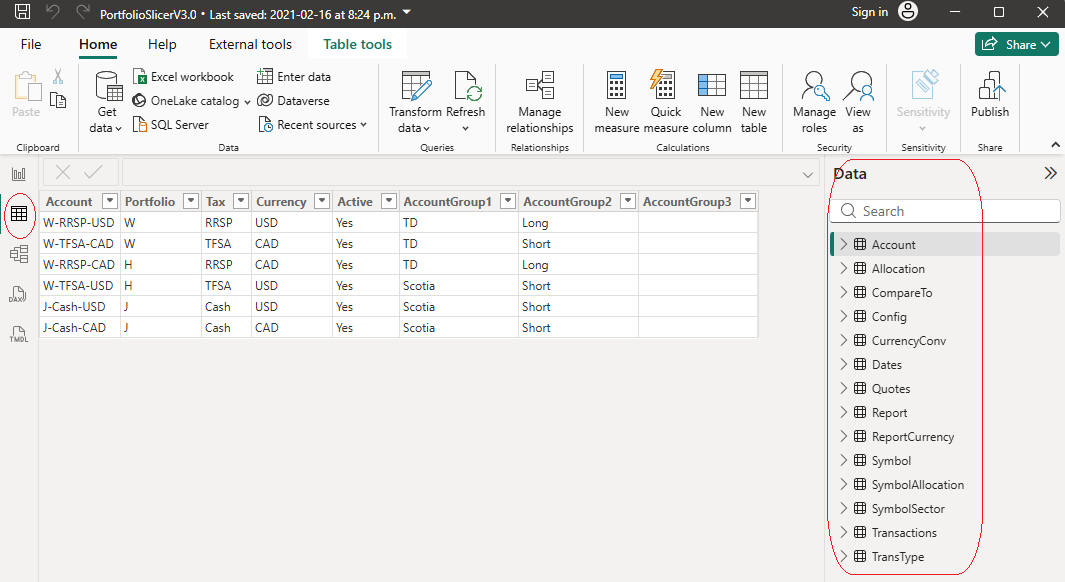The height and width of the screenshot is (582, 1065).
Task: Click the Share button
Action: tap(1016, 44)
